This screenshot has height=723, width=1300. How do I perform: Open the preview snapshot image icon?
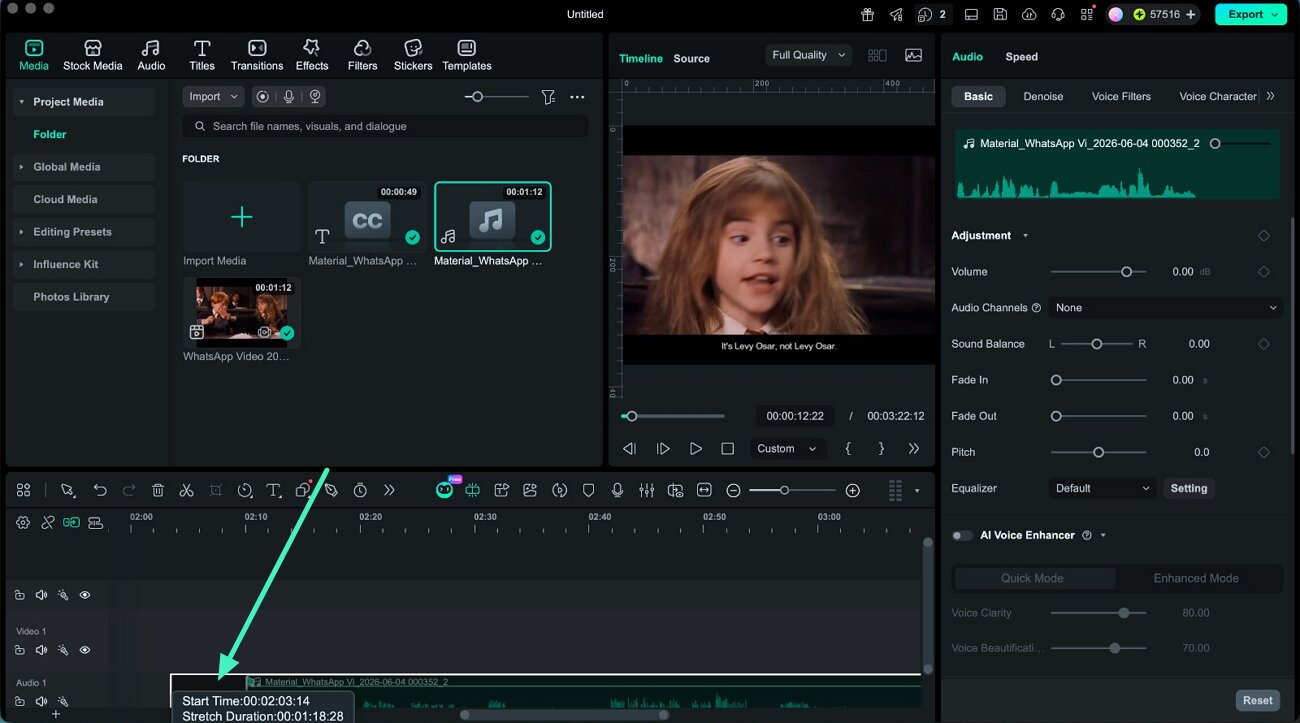[913, 56]
